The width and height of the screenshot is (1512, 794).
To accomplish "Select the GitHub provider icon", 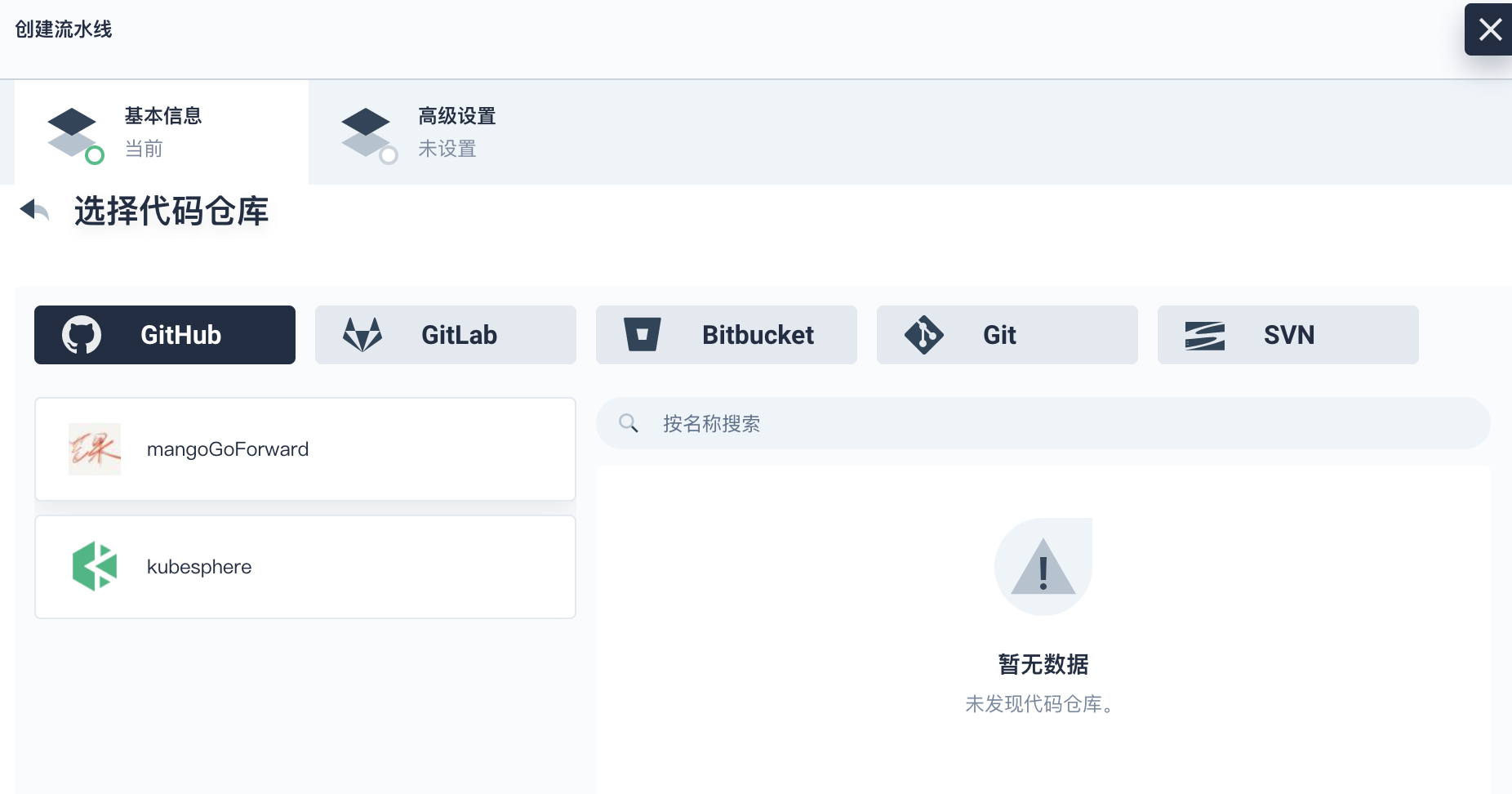I will coord(81,334).
